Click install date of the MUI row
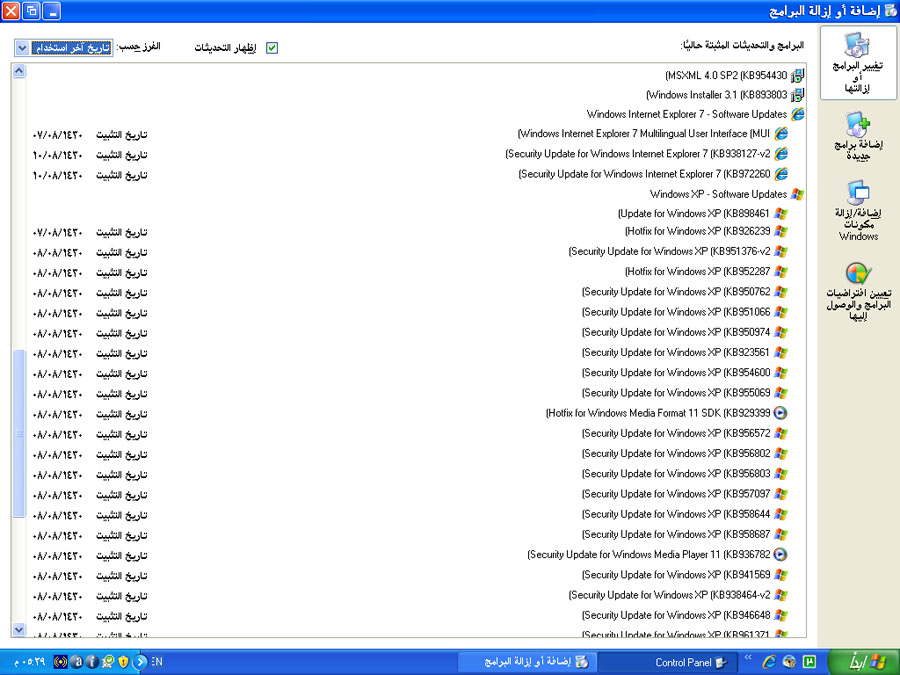This screenshot has width=900, height=675. (58, 135)
